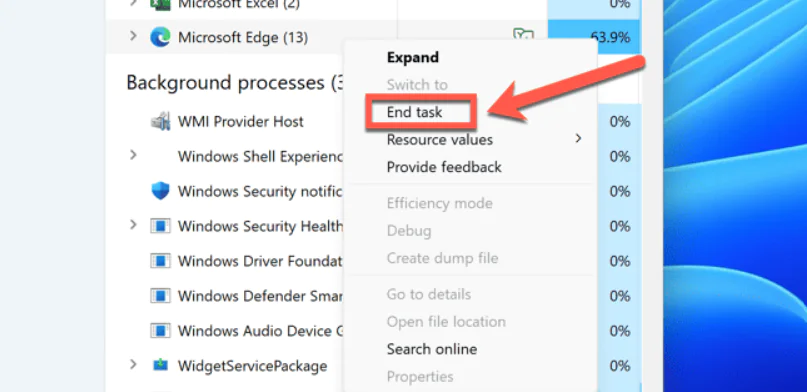The image size is (807, 392).
Task: Click the Windows Audio Device Graph icon
Action: point(160,331)
